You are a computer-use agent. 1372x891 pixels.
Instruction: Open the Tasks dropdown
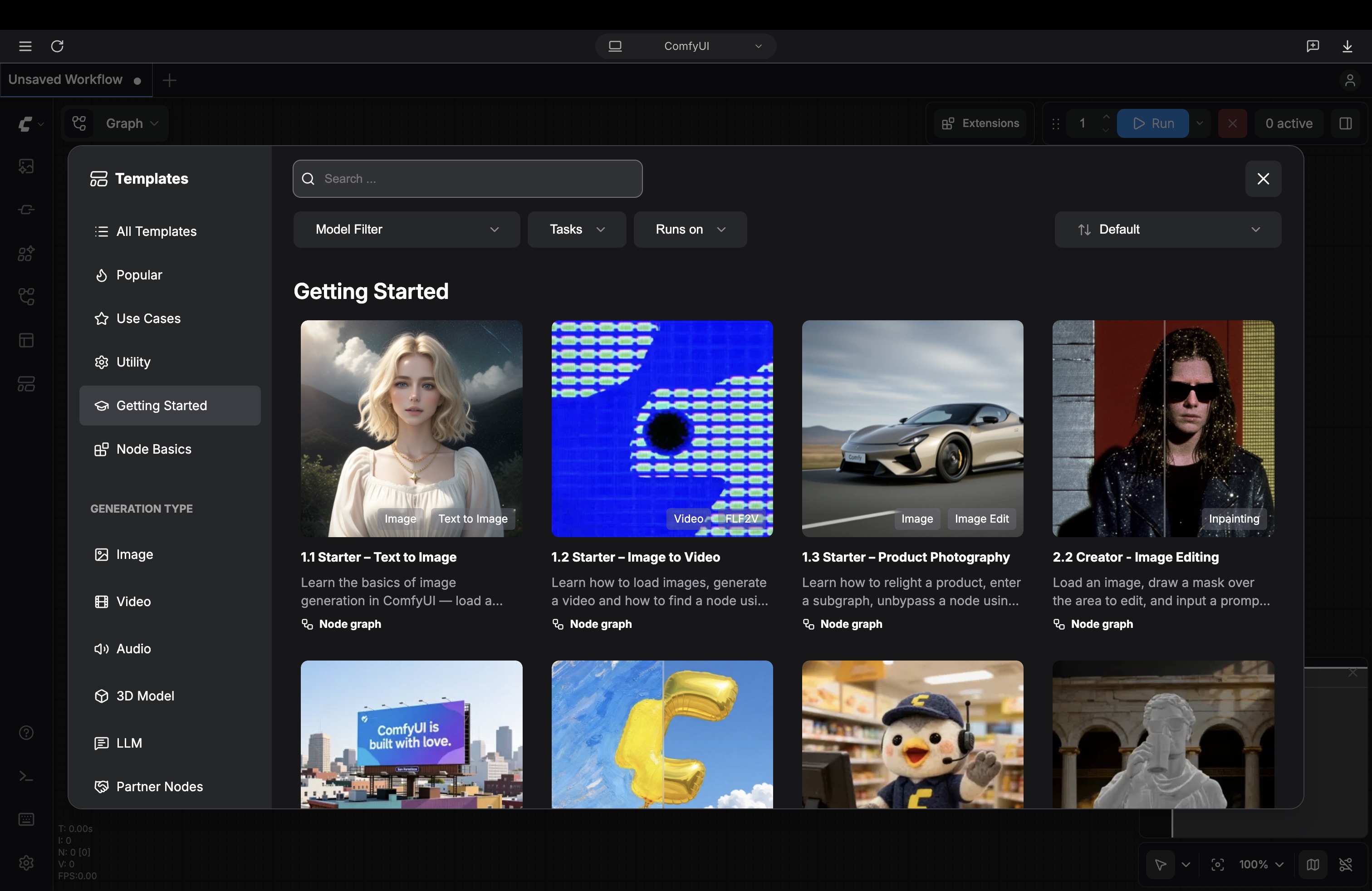577,230
